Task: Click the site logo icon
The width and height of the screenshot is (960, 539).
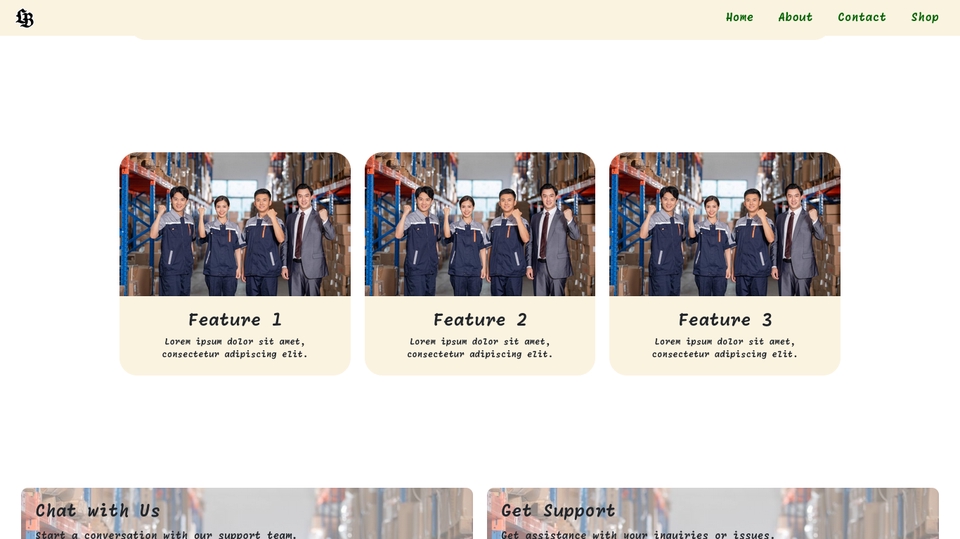Action: (x=24, y=18)
